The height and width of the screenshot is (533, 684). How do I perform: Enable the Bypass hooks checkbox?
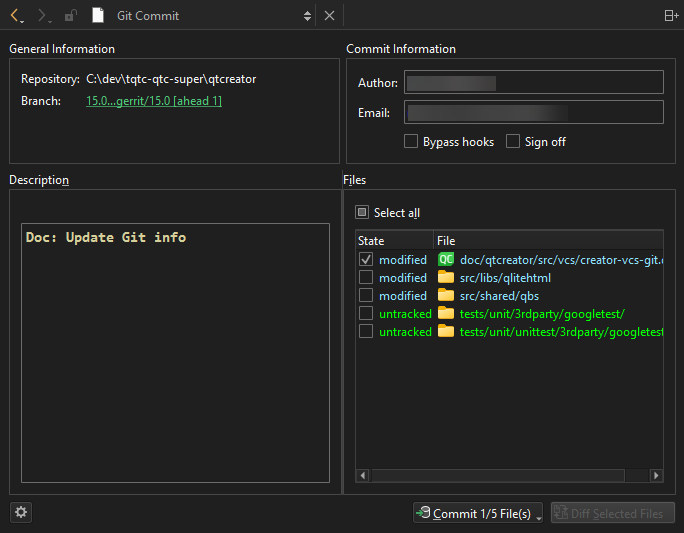[411, 142]
